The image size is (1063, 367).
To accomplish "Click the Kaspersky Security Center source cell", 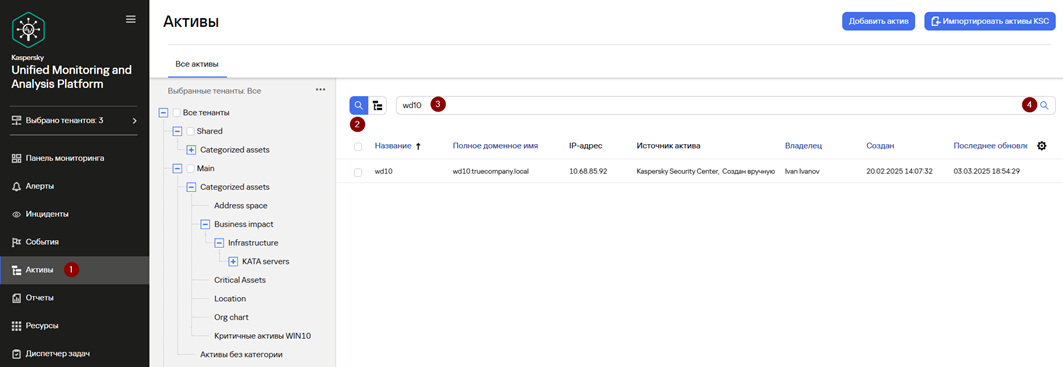I will pyautogui.click(x=705, y=172).
